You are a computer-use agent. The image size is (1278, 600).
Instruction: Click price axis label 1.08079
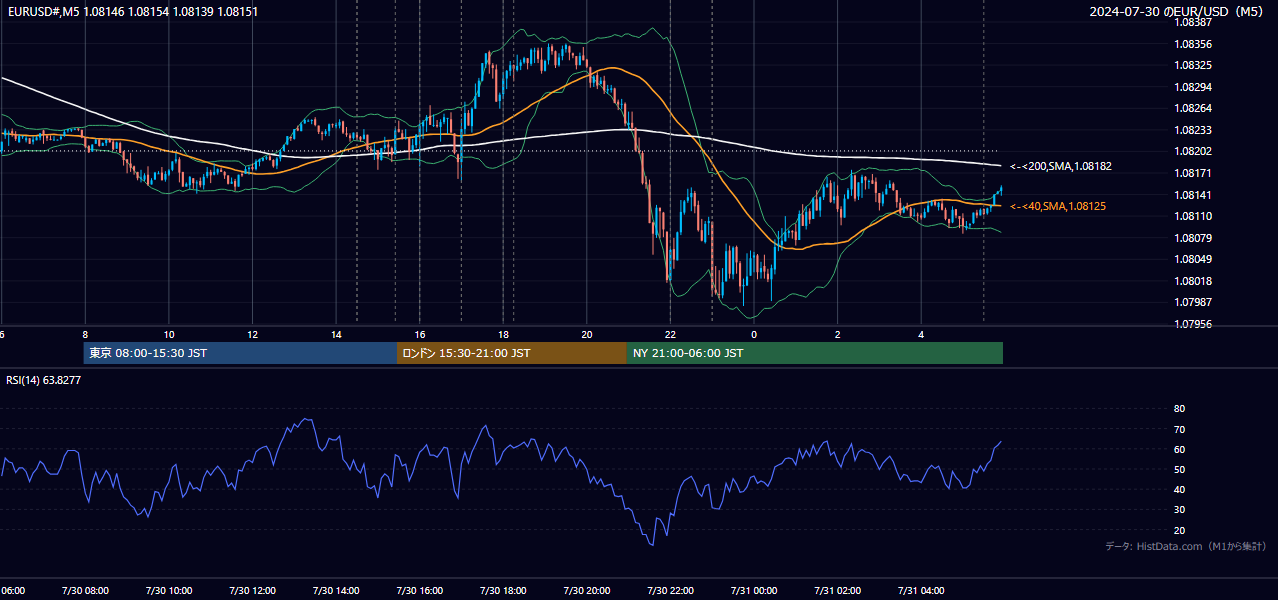pyautogui.click(x=1194, y=238)
